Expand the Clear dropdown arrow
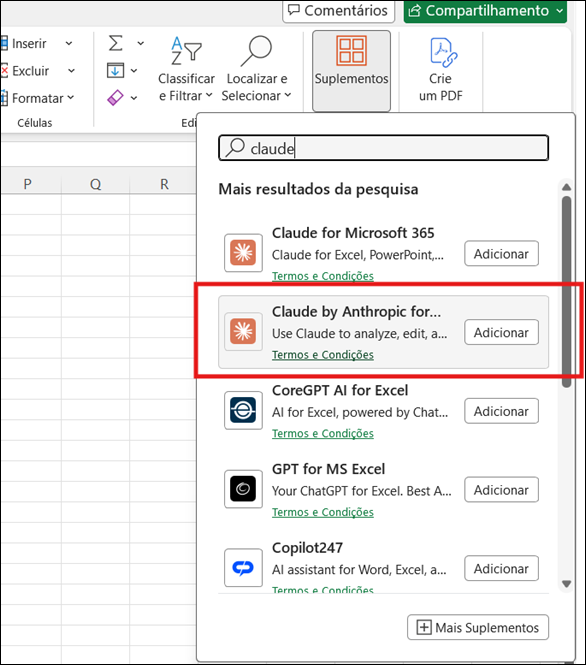The image size is (586, 665). point(134,98)
